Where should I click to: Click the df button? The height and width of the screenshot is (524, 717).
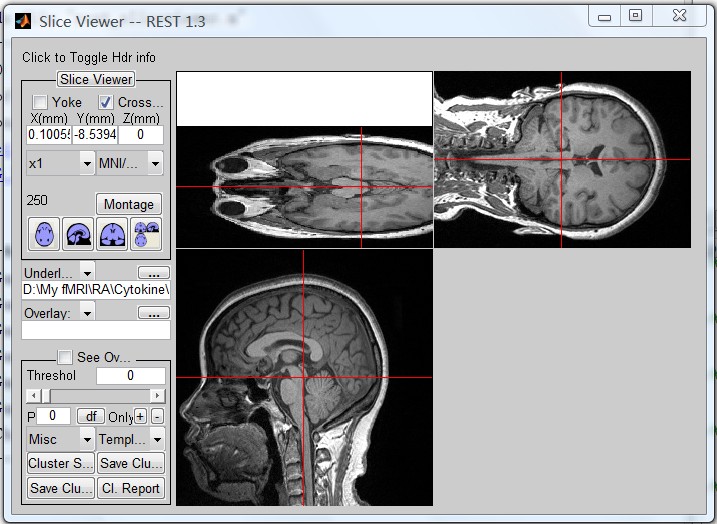(91, 416)
